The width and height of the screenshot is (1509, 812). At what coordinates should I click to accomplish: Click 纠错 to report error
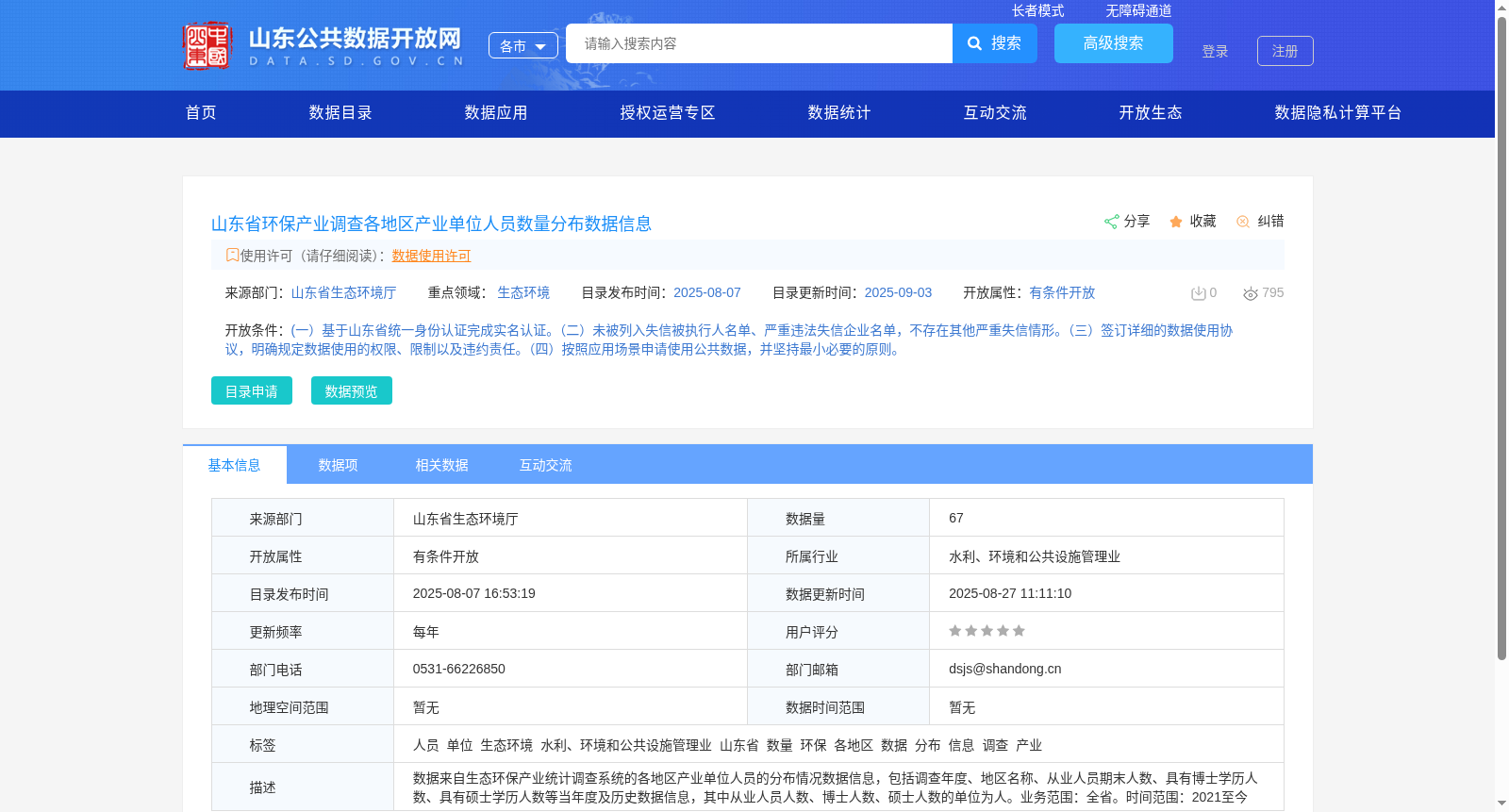[x=1270, y=221]
